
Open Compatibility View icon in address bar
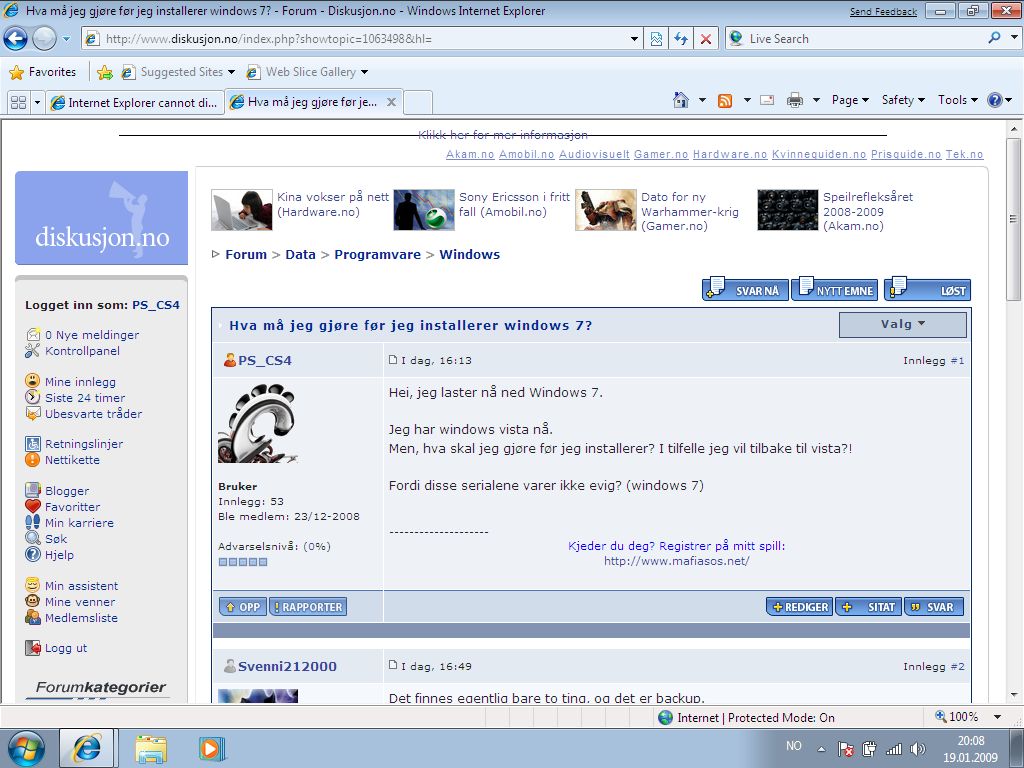click(x=656, y=39)
